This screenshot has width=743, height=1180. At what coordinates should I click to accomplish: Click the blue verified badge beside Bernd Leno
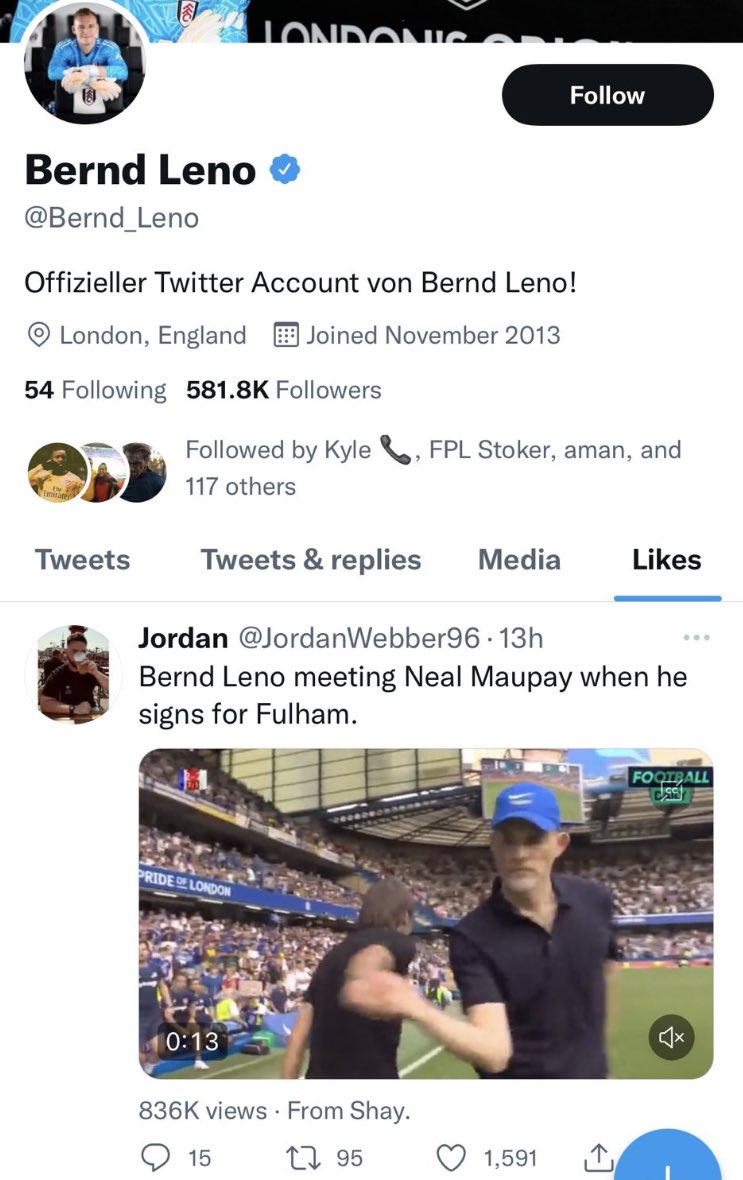[285, 169]
